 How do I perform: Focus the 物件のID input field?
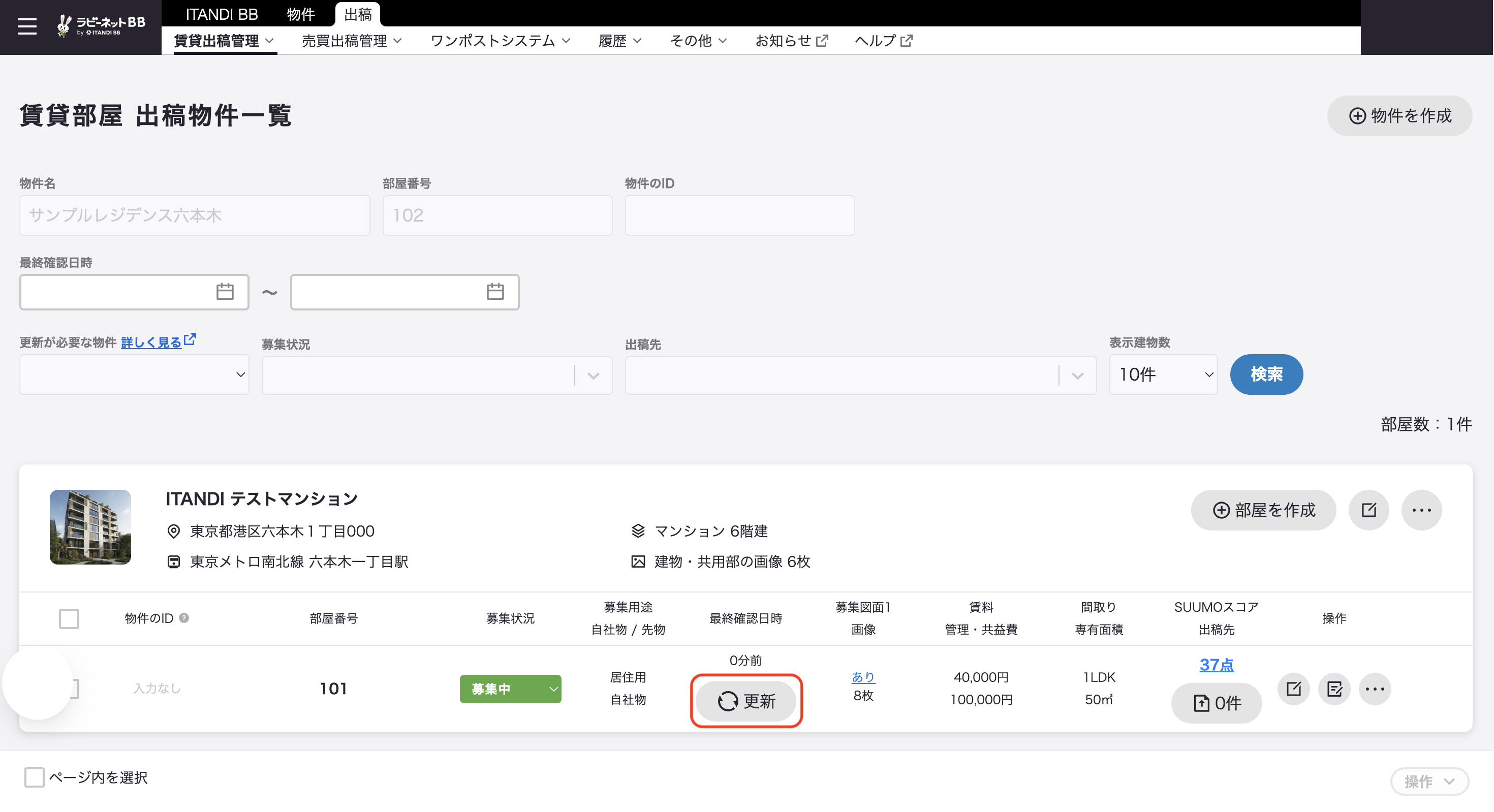click(739, 215)
